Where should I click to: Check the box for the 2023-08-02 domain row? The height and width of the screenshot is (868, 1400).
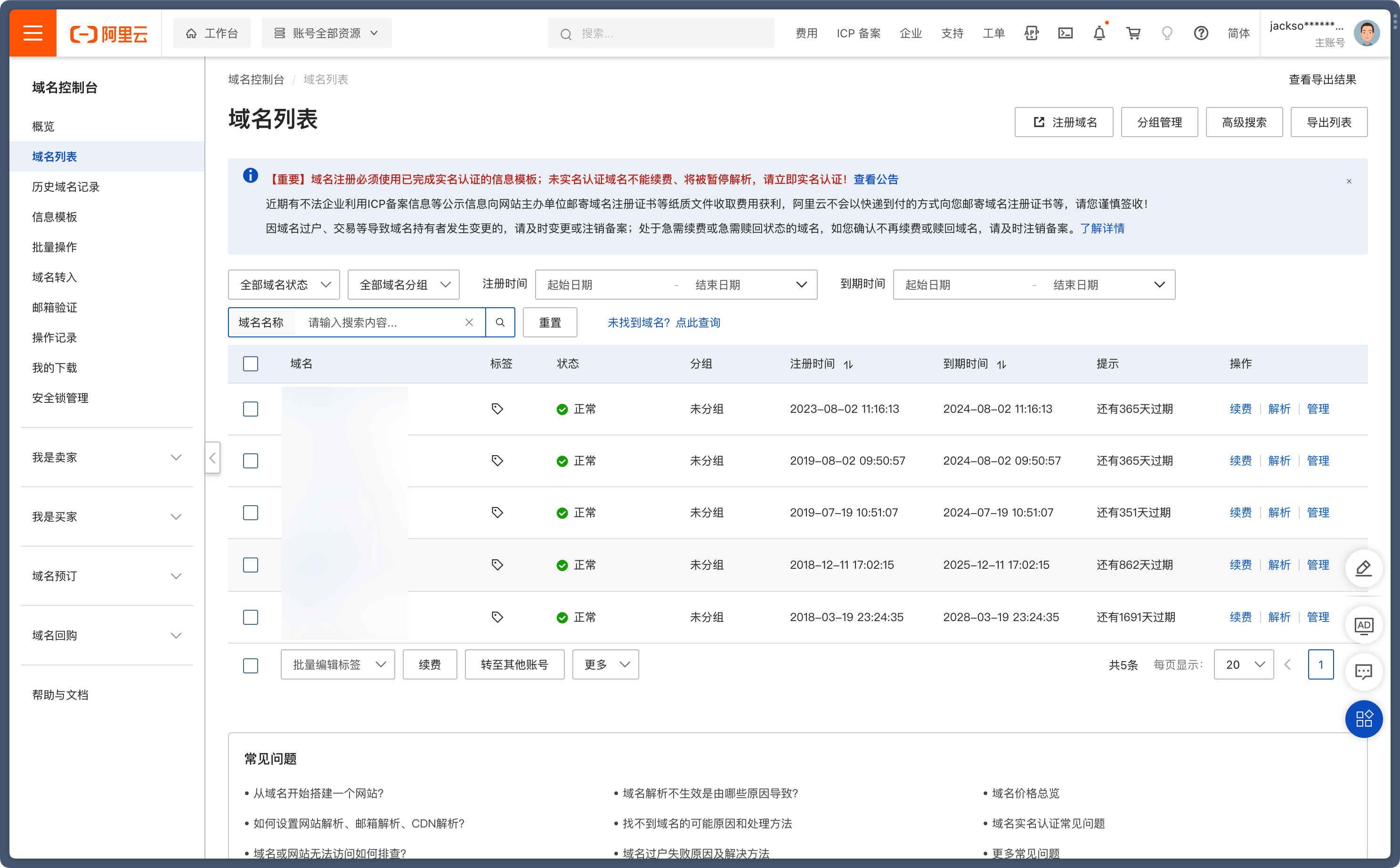click(250, 409)
